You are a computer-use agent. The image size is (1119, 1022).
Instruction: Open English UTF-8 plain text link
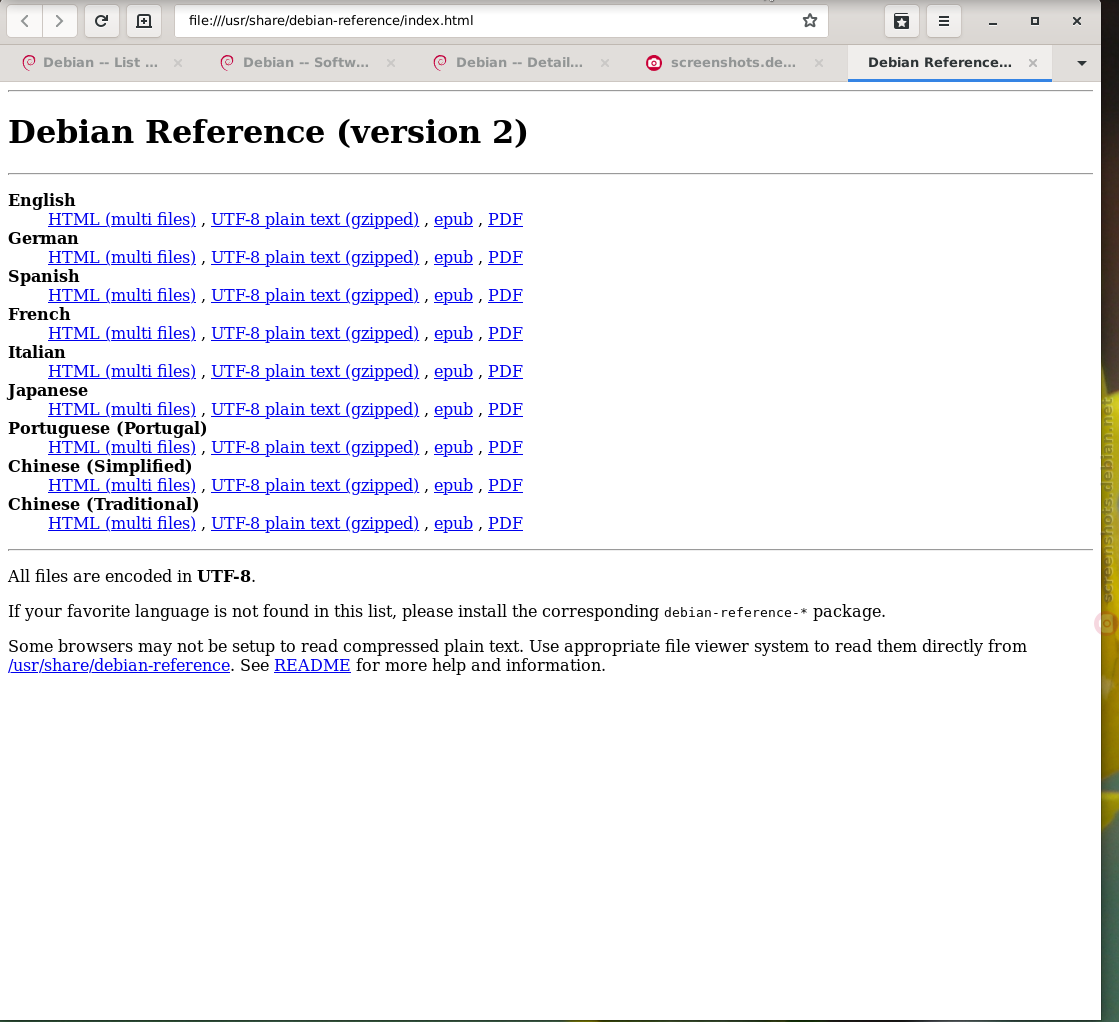(315, 219)
